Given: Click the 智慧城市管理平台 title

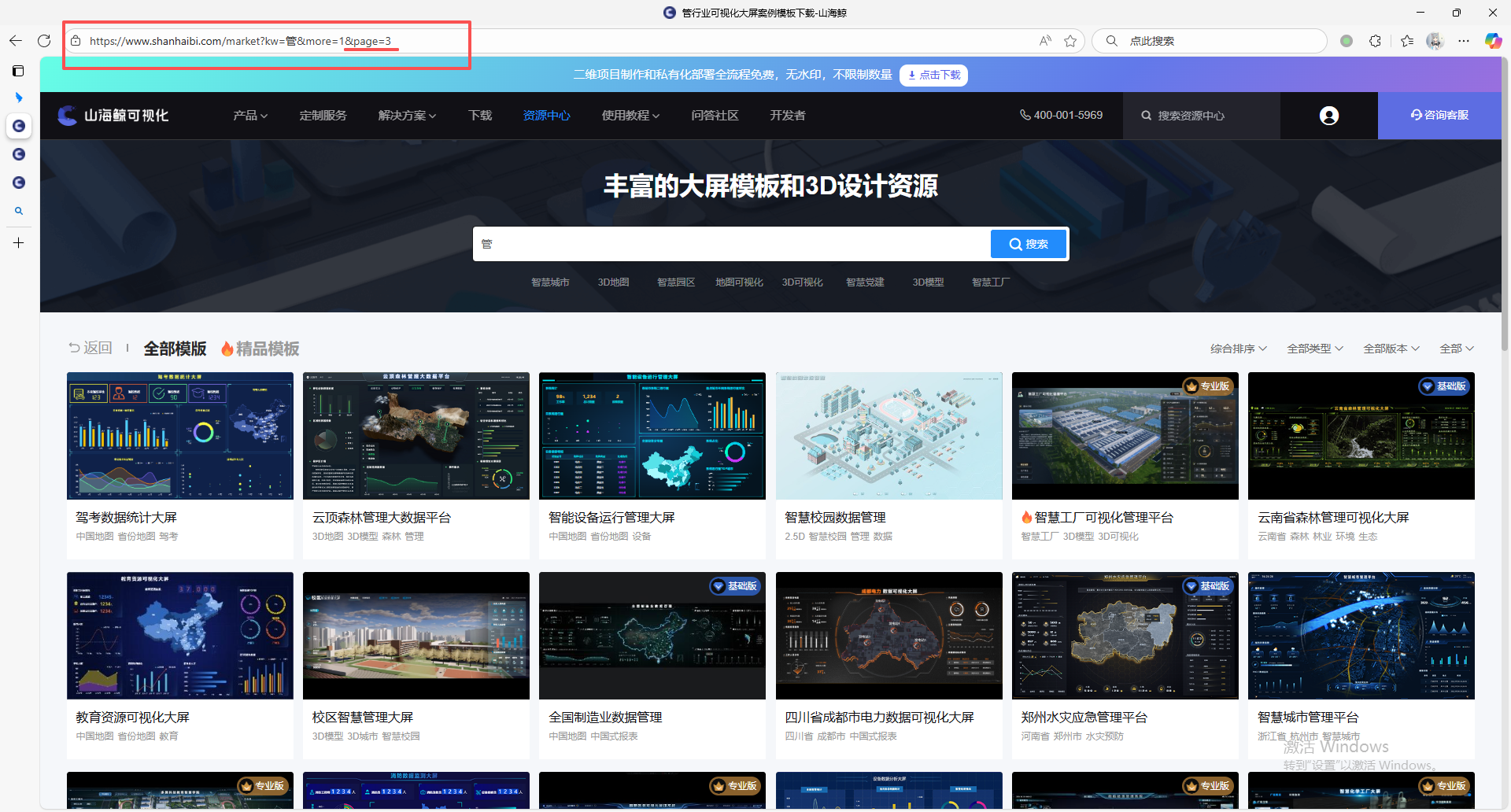Looking at the screenshot, I should pos(1308,717).
